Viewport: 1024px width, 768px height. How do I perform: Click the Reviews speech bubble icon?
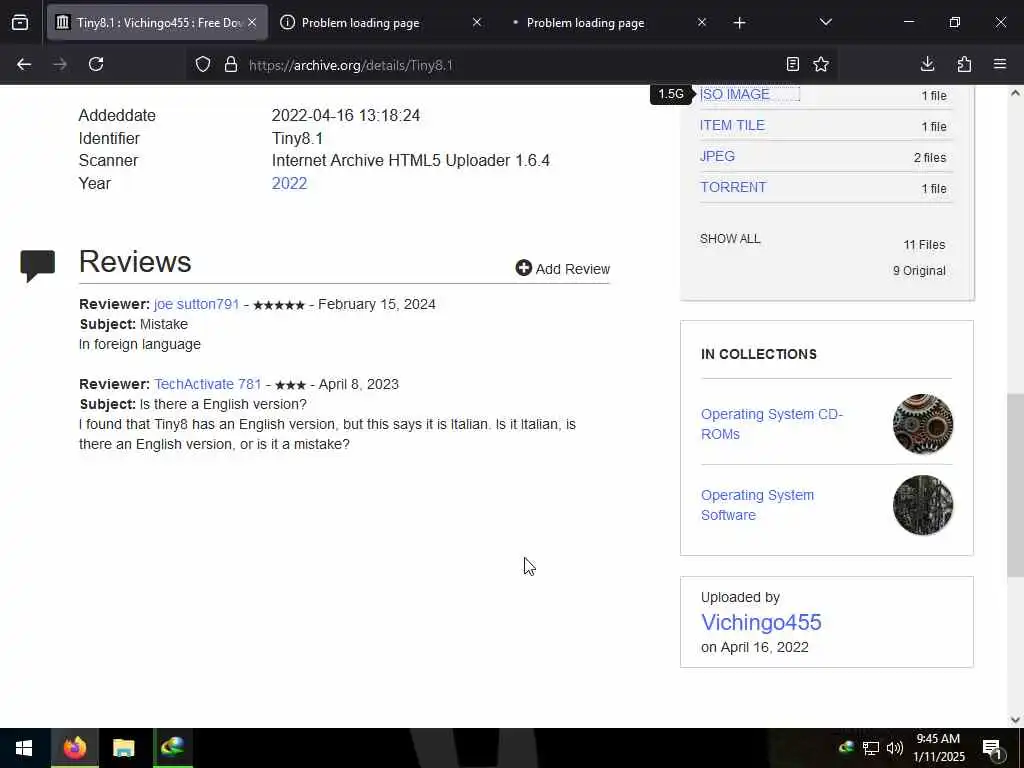click(x=38, y=266)
